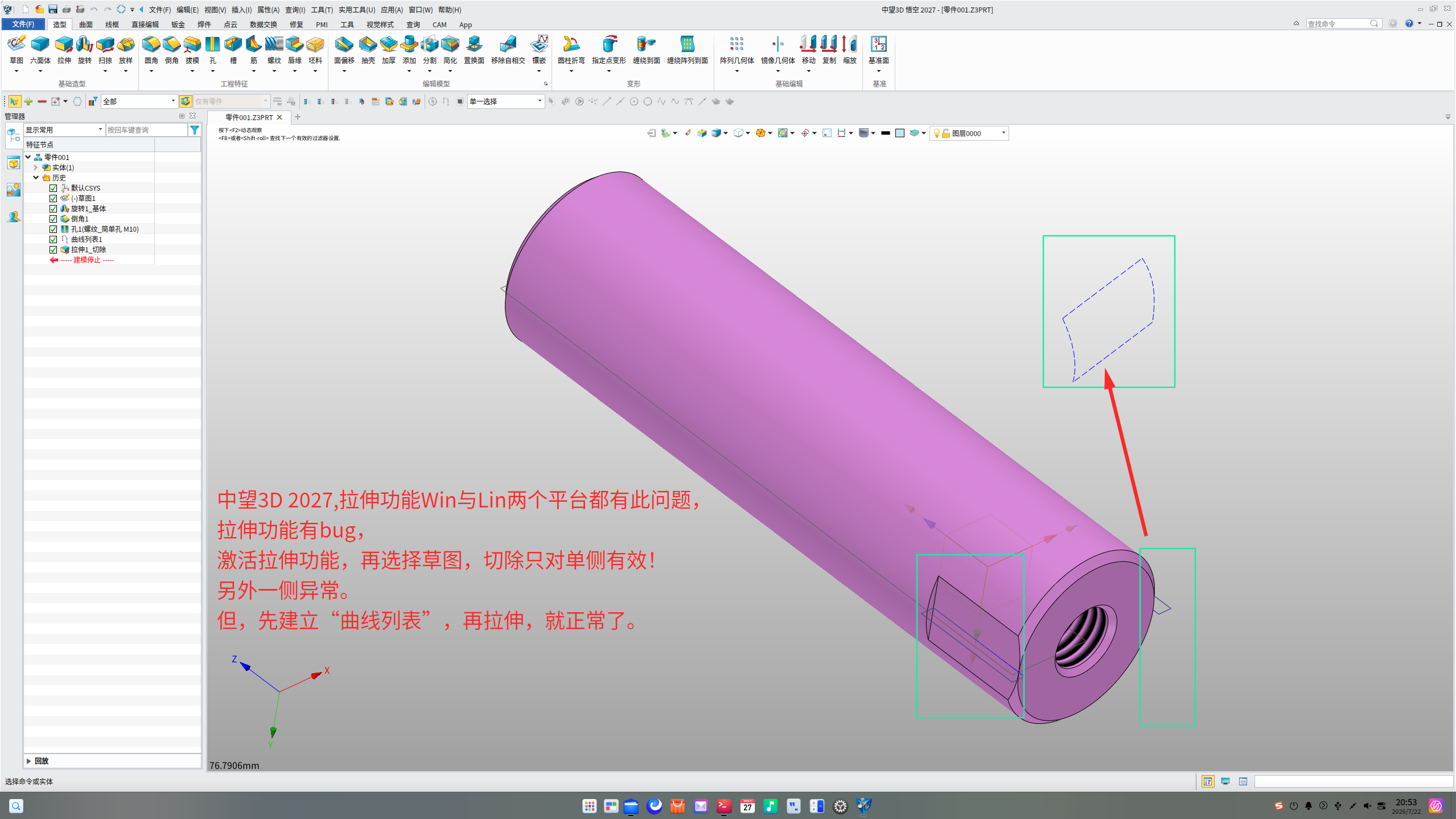
Task: Click the 缩放 scale tool
Action: [x=850, y=50]
